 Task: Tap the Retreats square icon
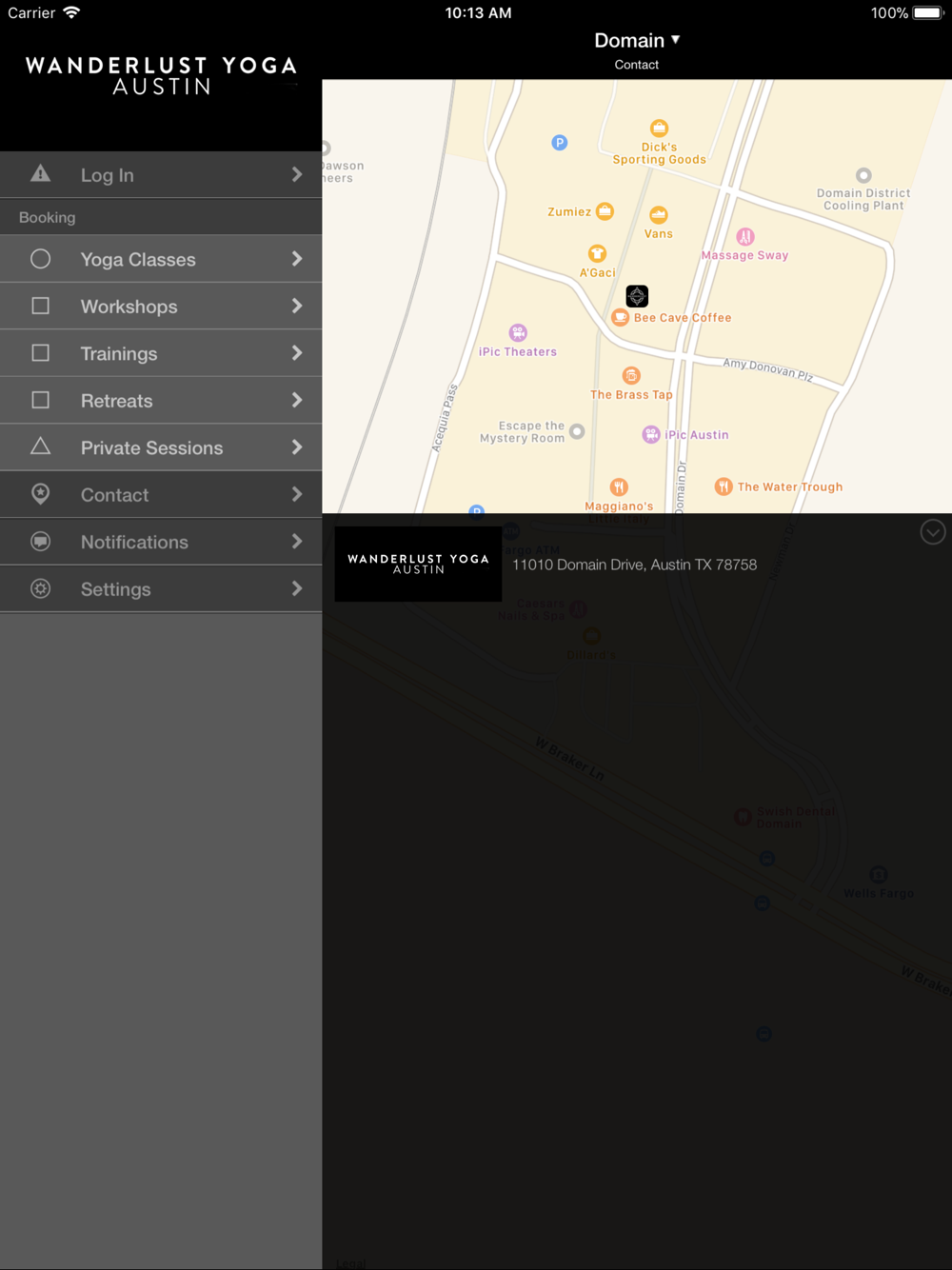tap(40, 400)
